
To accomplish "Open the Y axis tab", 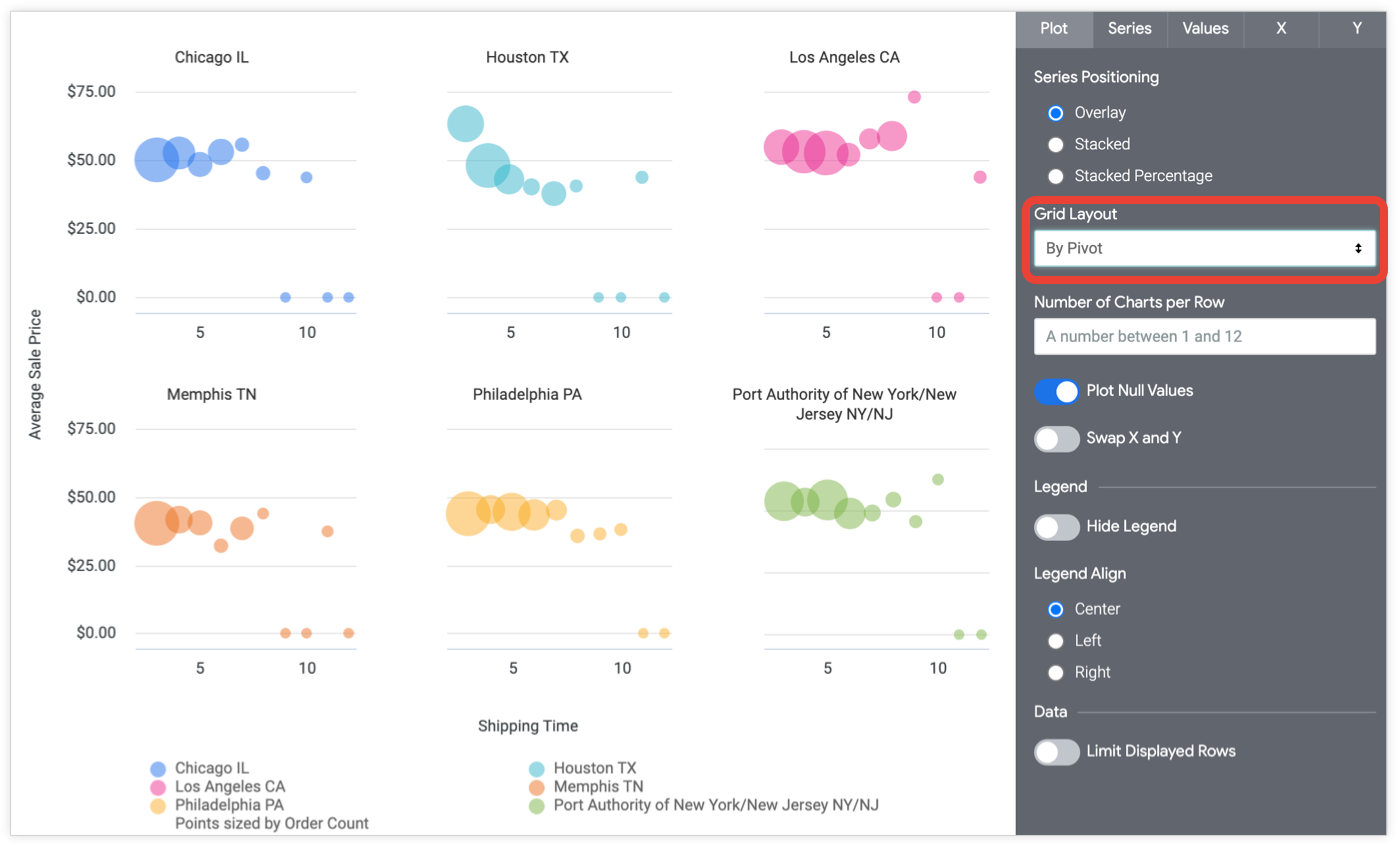I will pos(1356,28).
